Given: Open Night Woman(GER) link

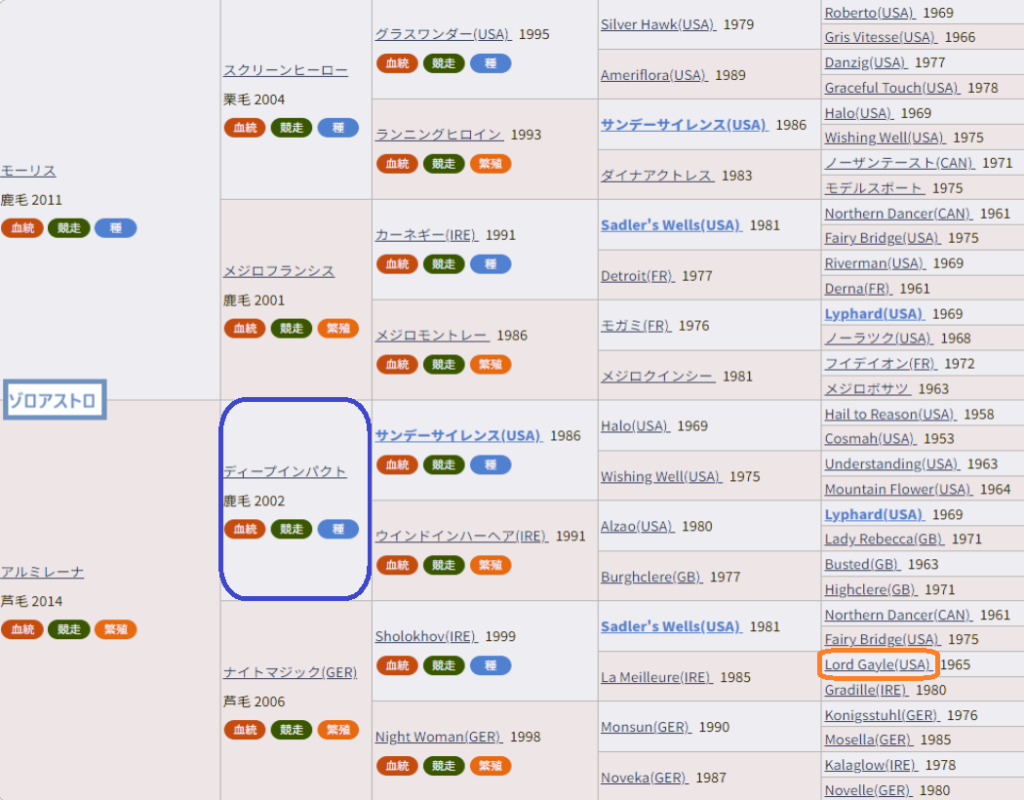Looking at the screenshot, I should click(438, 737).
